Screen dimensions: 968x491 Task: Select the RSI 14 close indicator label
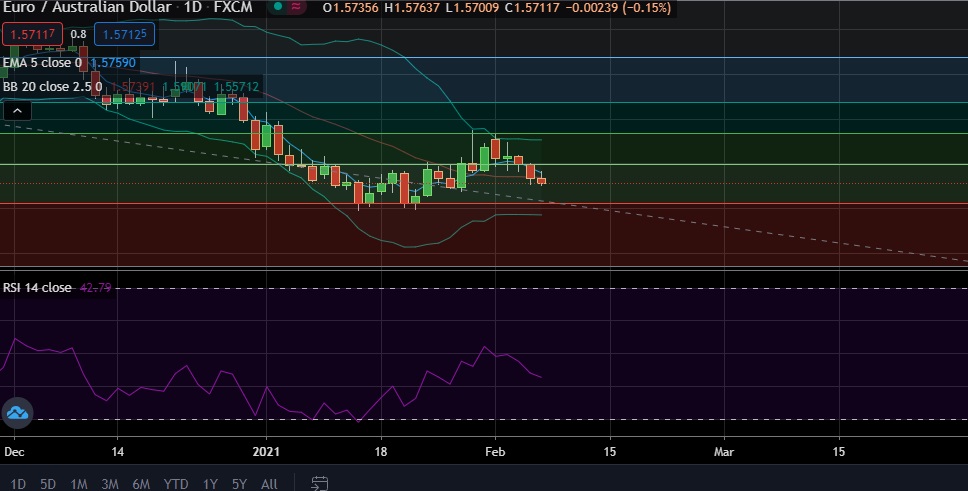tap(37, 288)
